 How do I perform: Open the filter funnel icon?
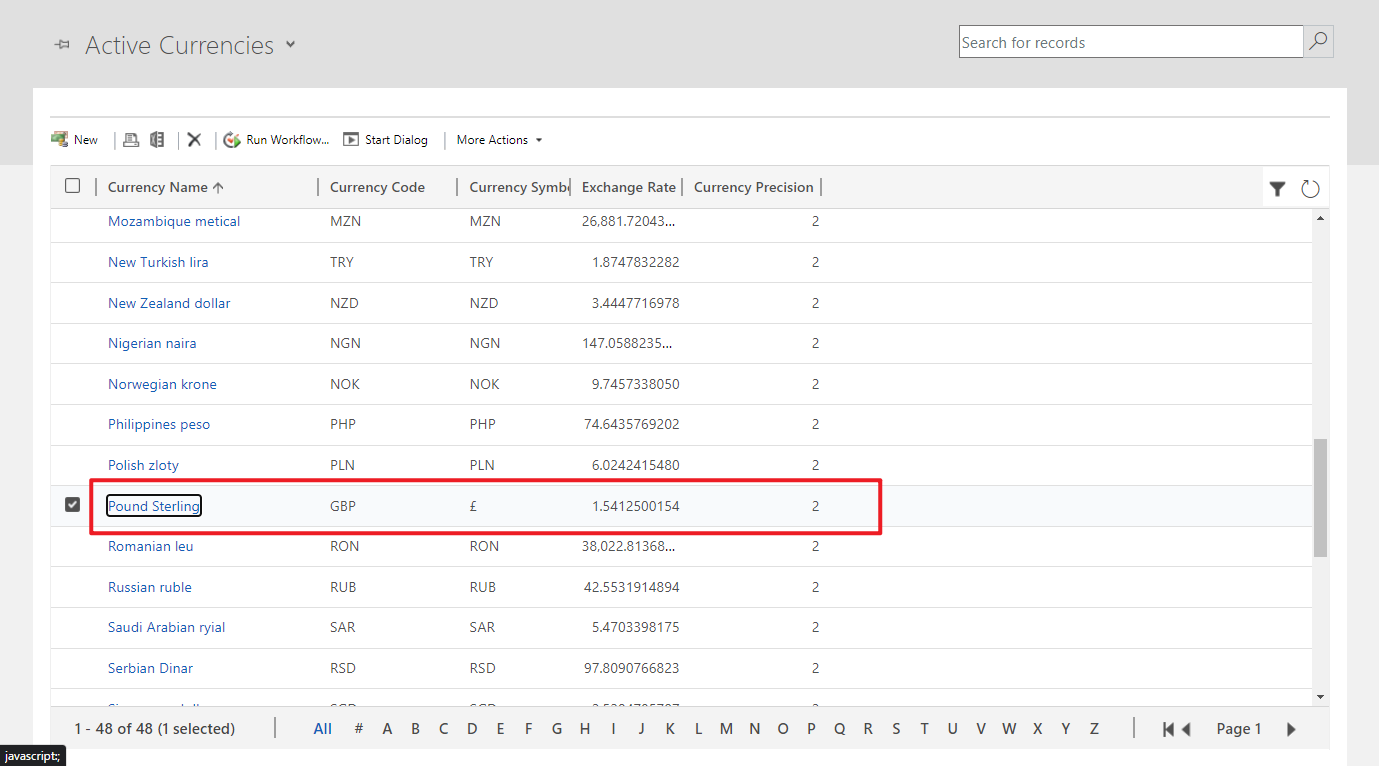[x=1277, y=187]
